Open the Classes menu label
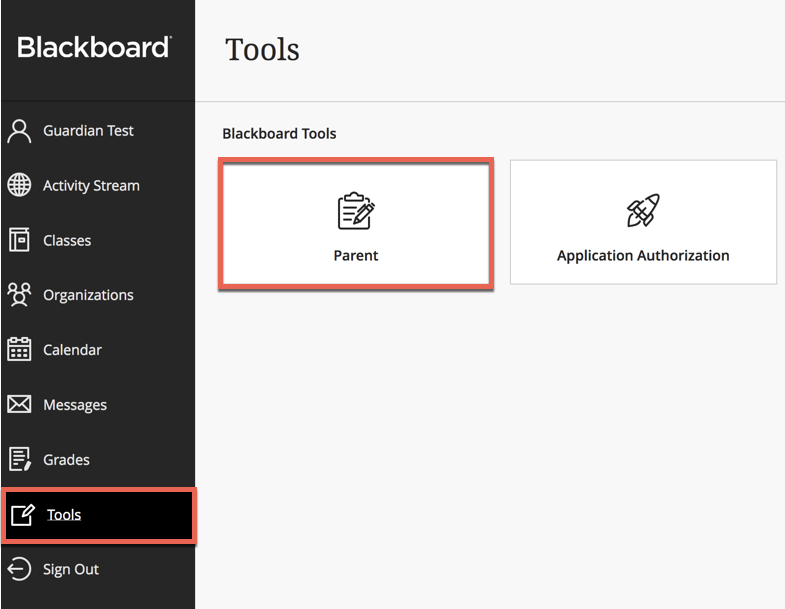 (x=67, y=240)
